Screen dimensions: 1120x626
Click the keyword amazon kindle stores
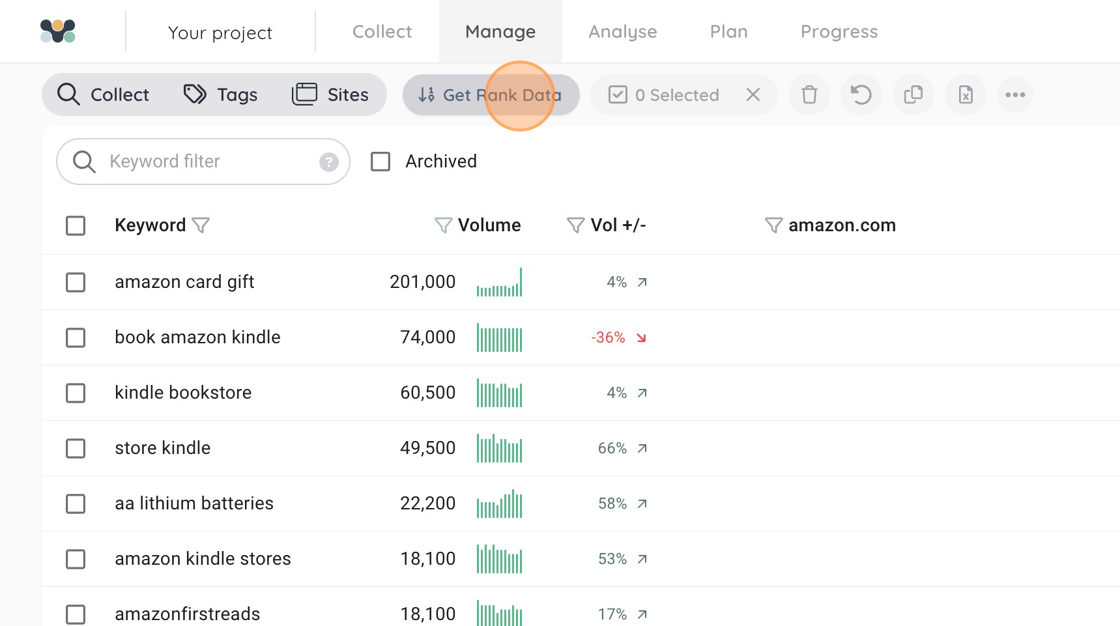203,559
